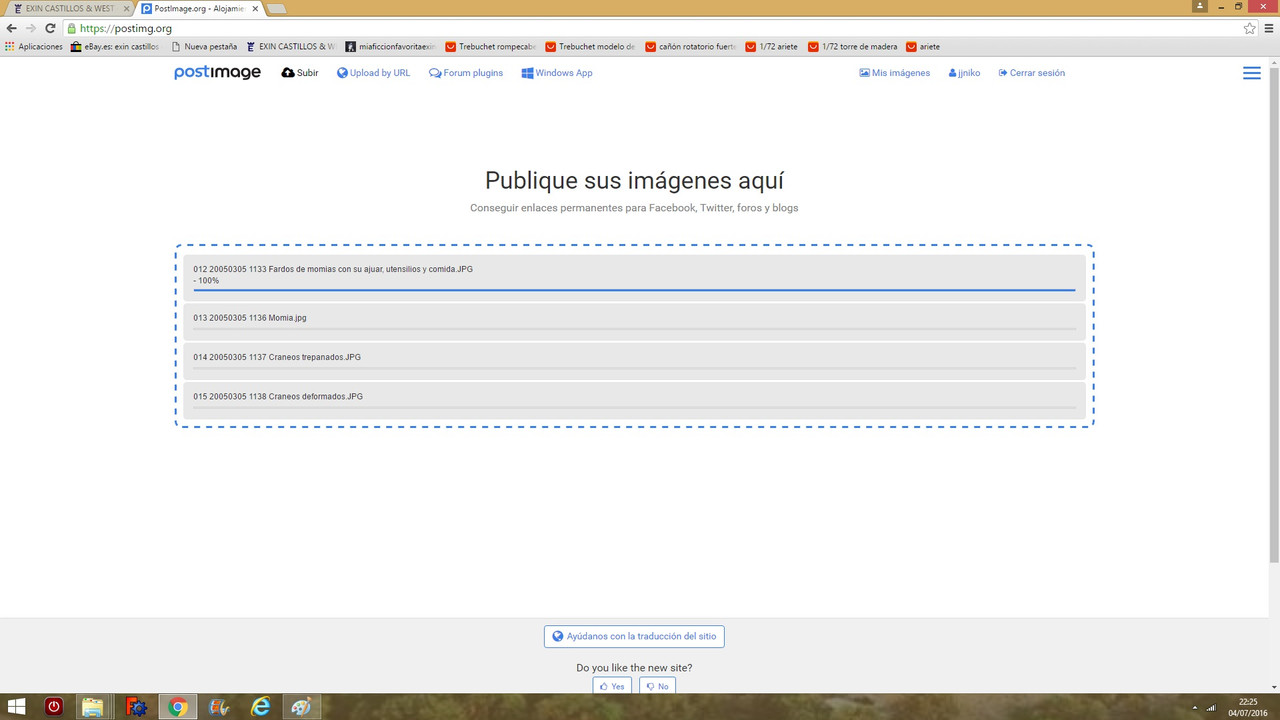Open Forum plugins with the chat icon

click(433, 72)
